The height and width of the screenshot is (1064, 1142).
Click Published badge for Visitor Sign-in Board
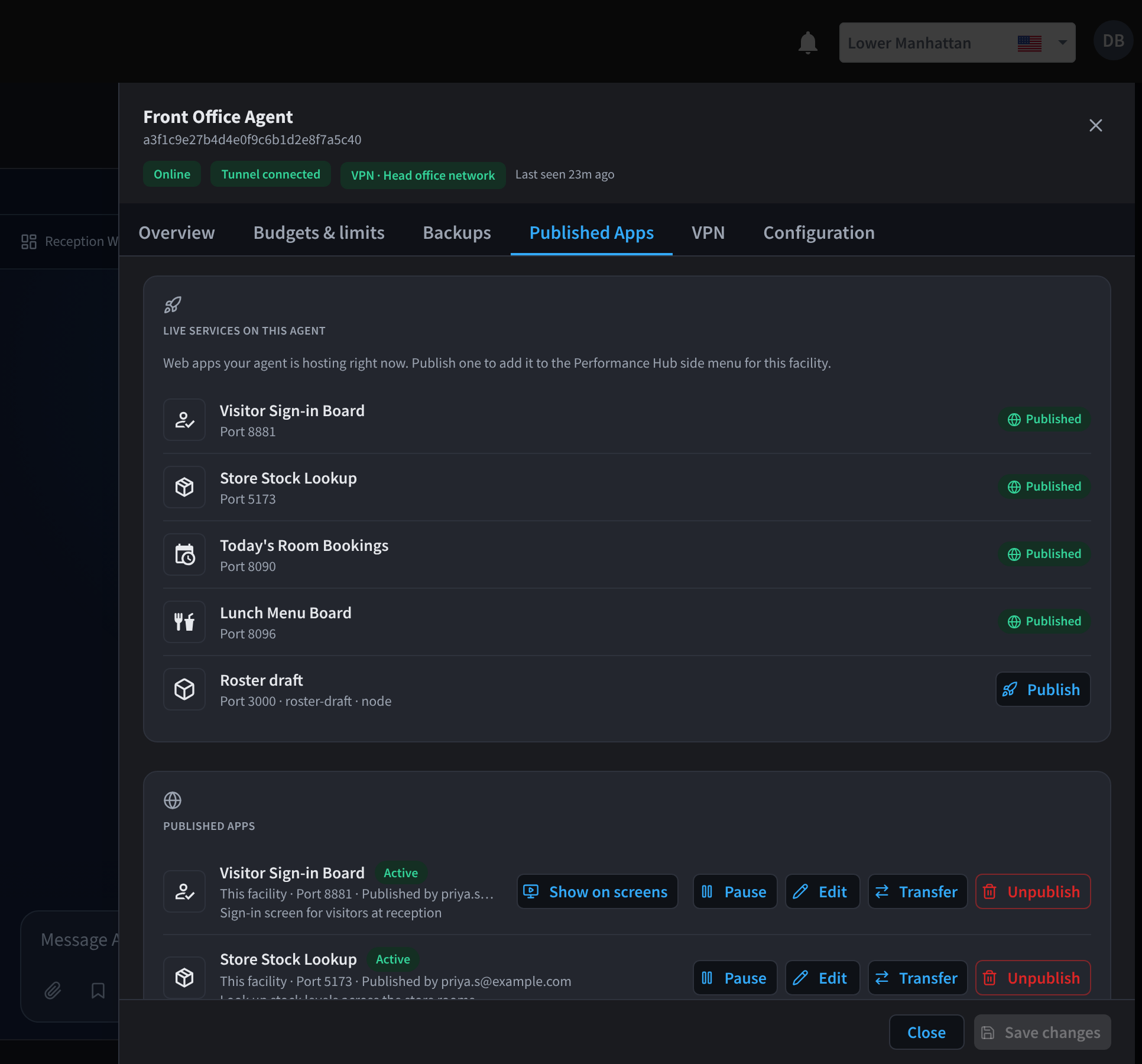point(1044,419)
